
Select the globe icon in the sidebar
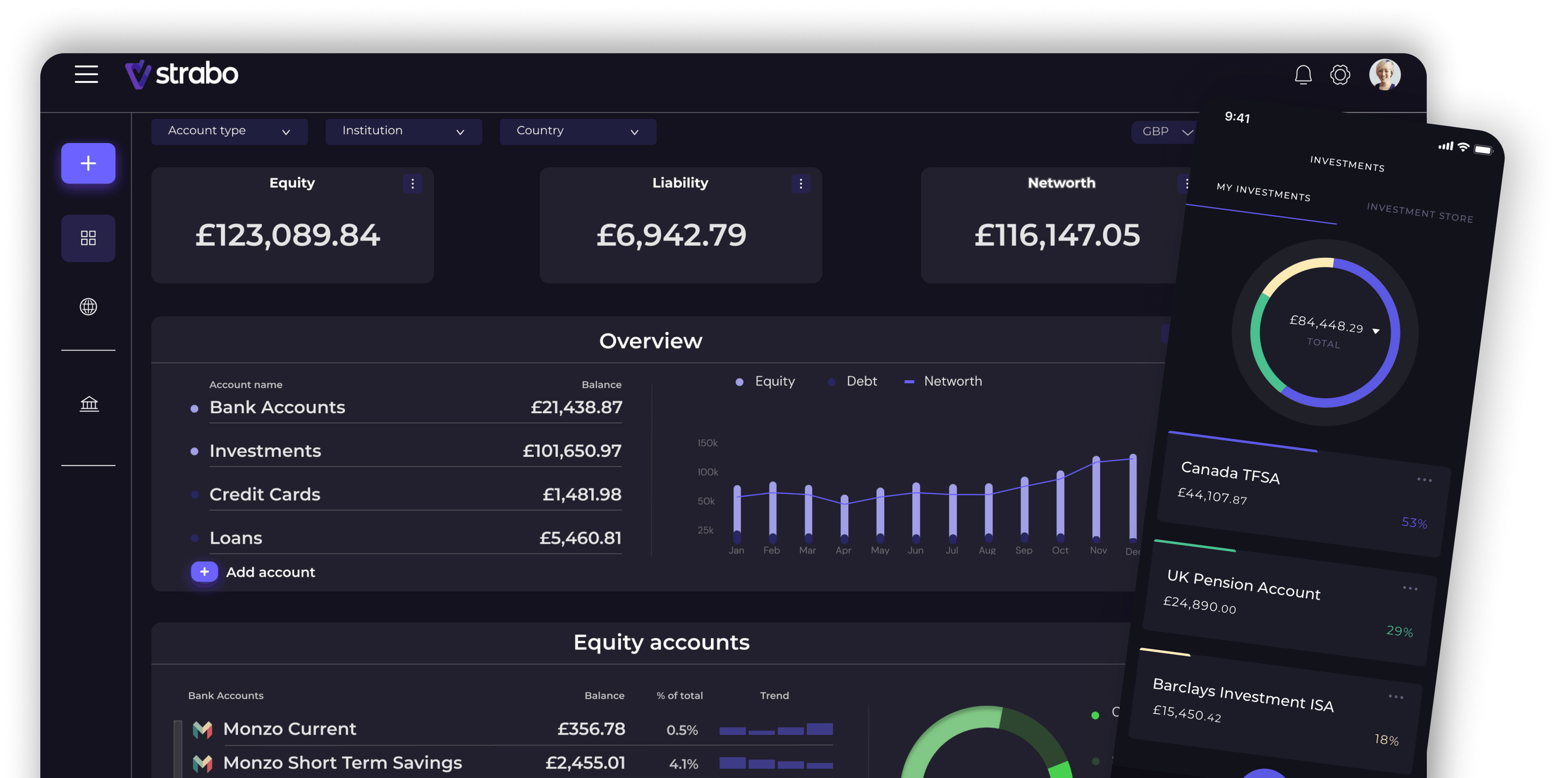pos(88,307)
